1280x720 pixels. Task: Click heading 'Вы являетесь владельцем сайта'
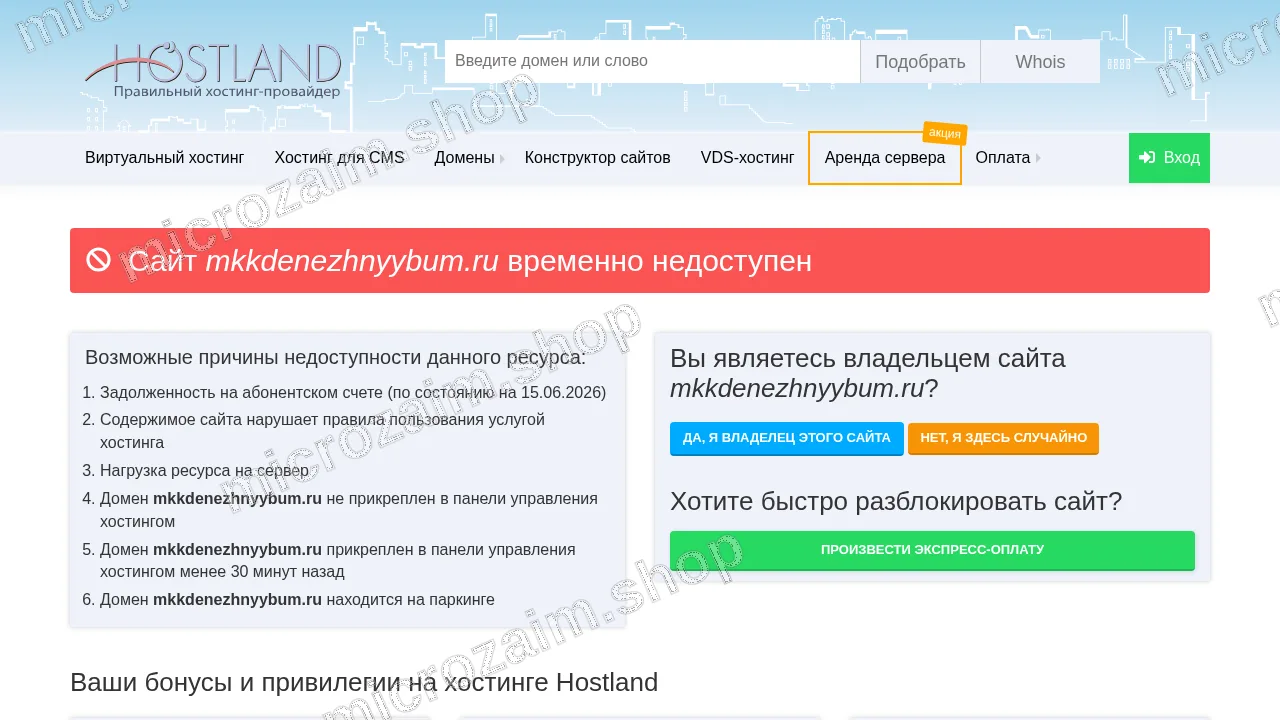point(868,373)
